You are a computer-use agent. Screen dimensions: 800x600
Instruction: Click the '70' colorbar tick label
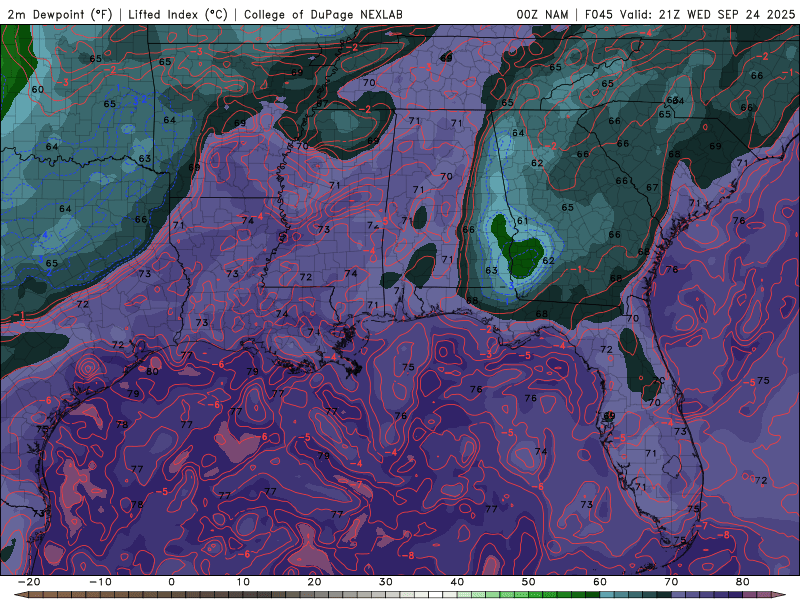[671, 582]
